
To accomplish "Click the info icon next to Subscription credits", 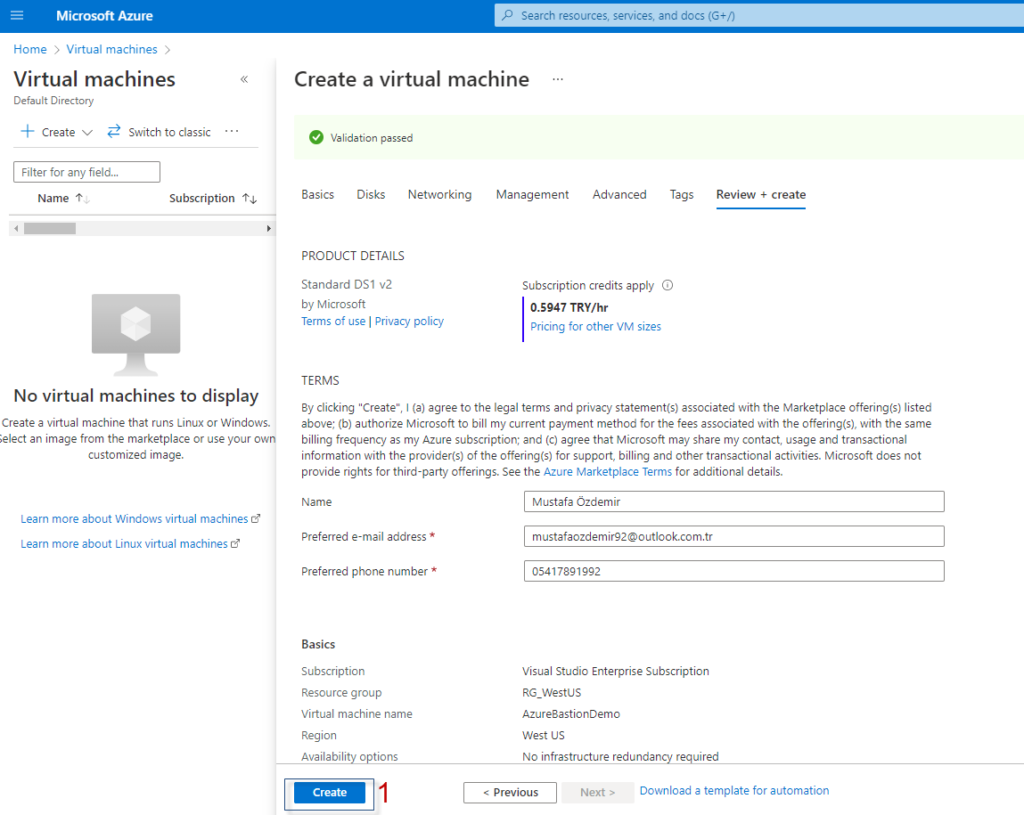I will point(667,285).
